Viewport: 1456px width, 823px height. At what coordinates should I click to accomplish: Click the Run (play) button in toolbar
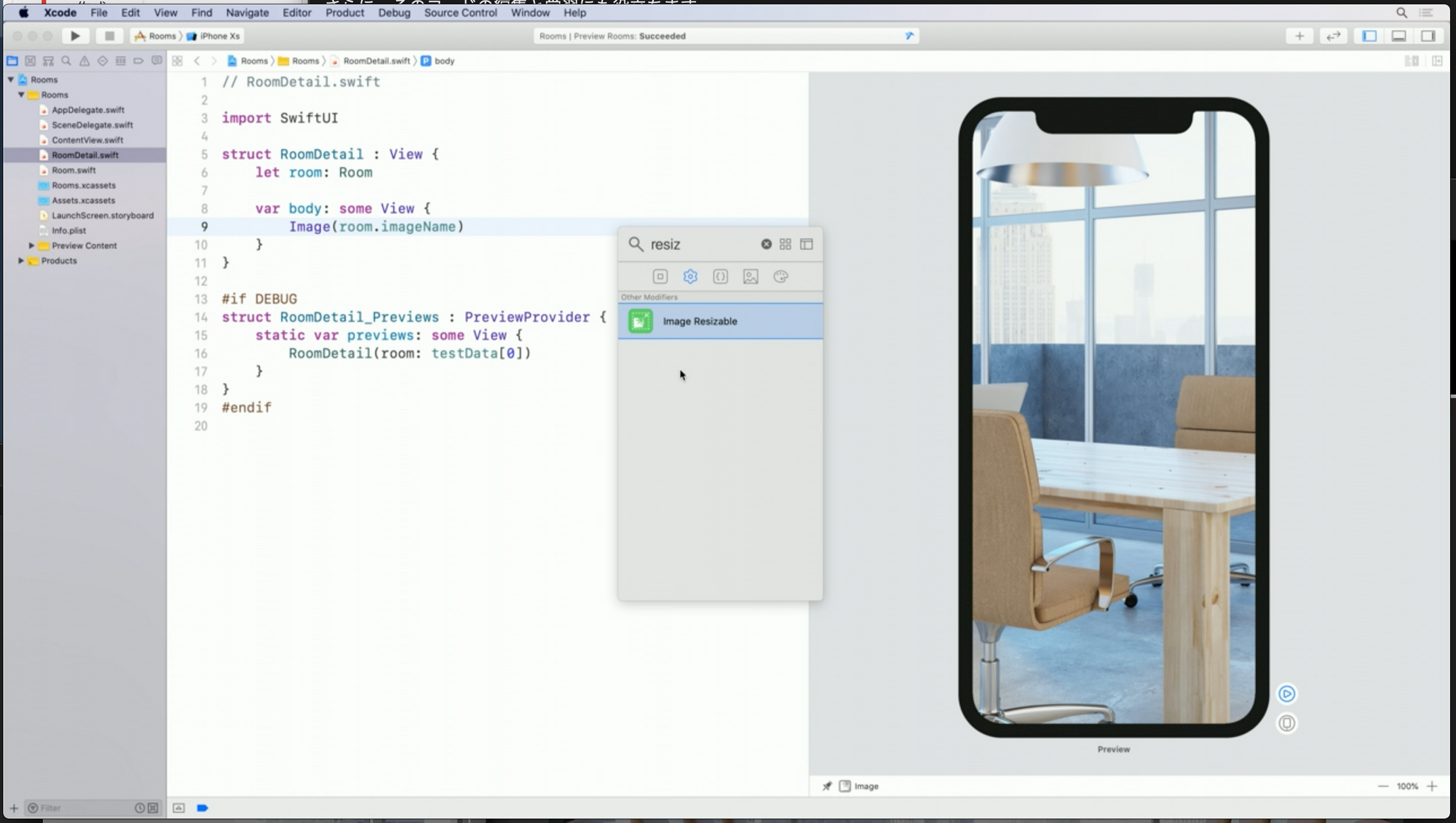pos(75,36)
